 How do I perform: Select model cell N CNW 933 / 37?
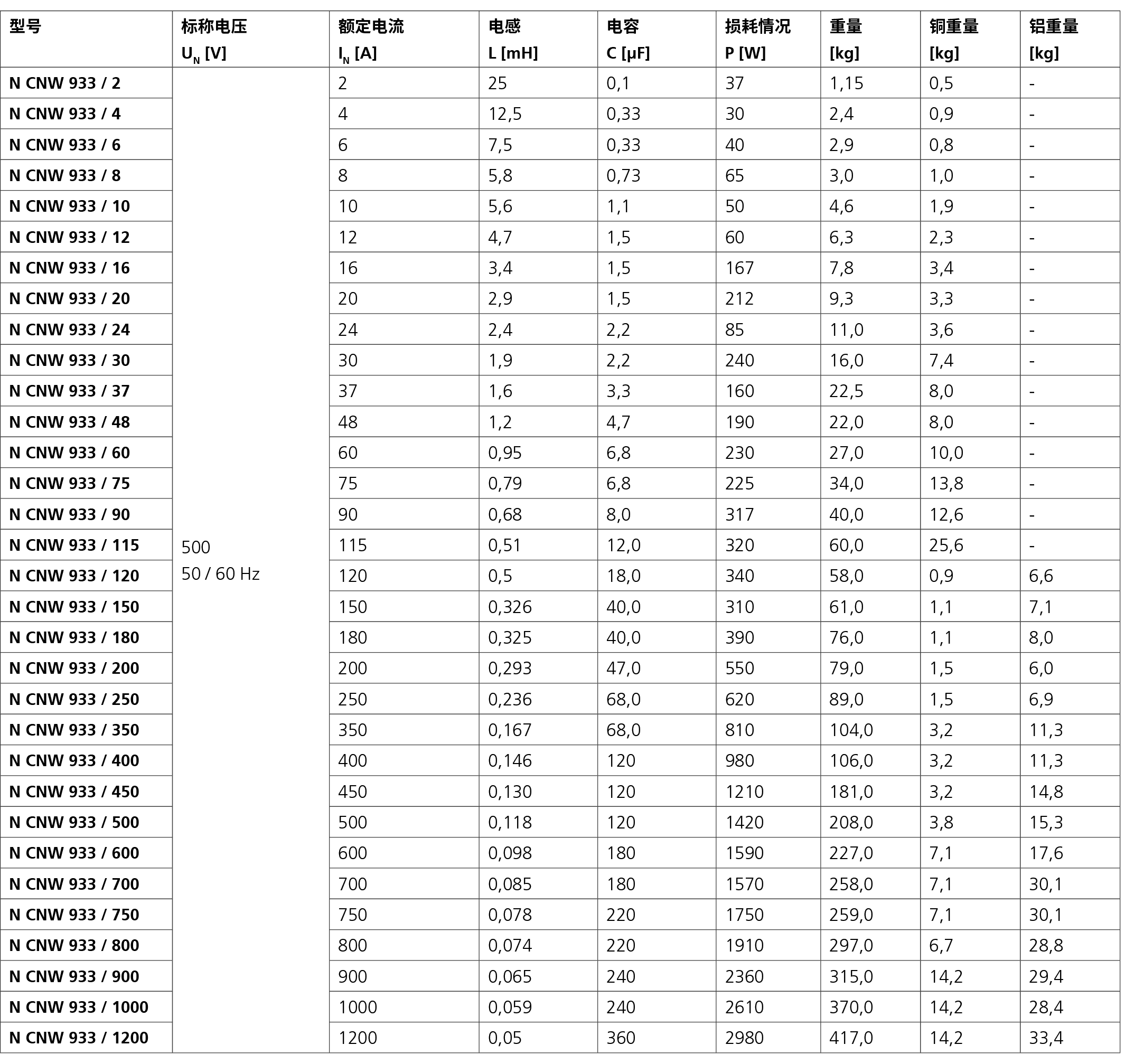point(86,391)
